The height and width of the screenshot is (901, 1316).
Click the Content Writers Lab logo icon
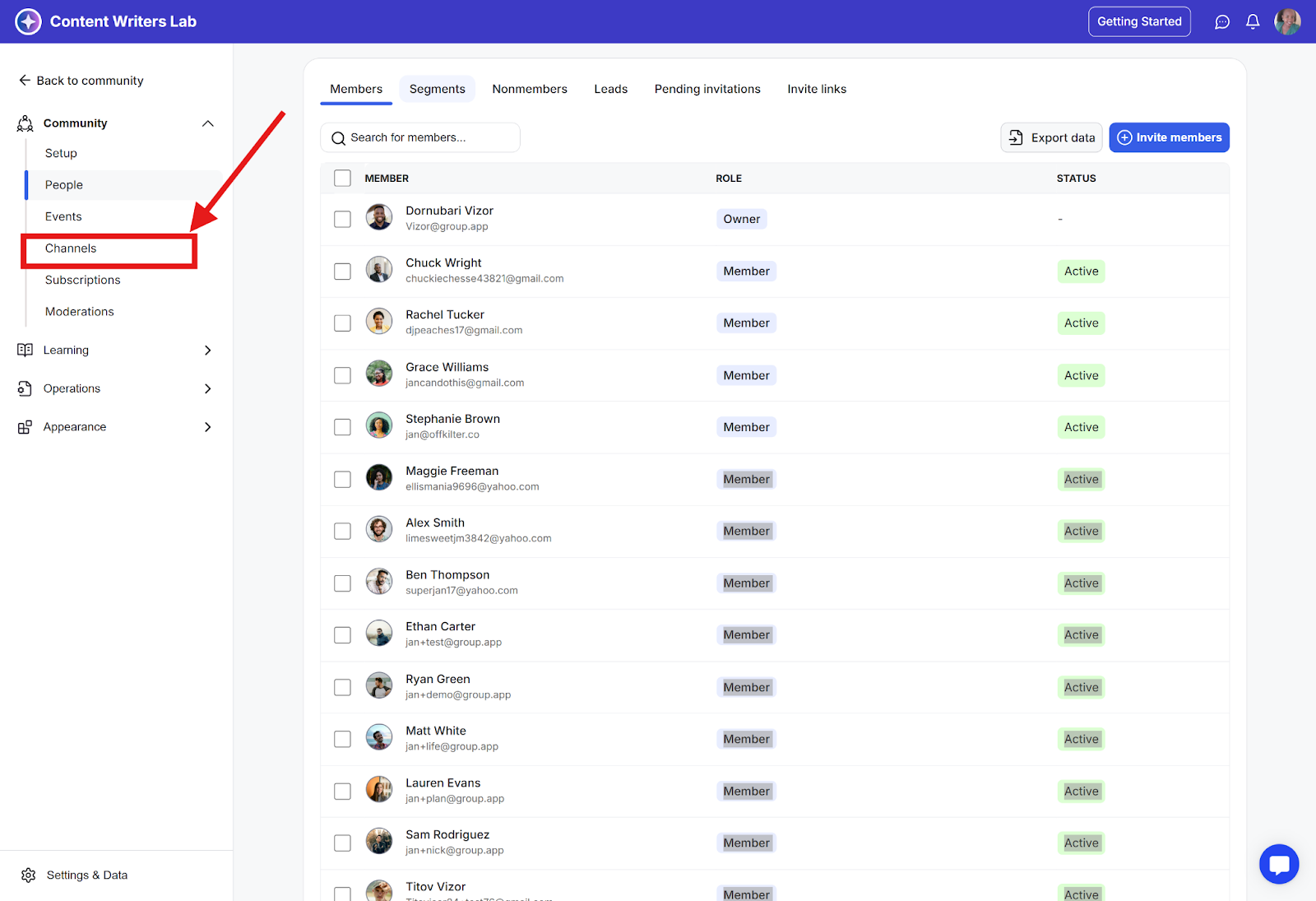tap(28, 21)
